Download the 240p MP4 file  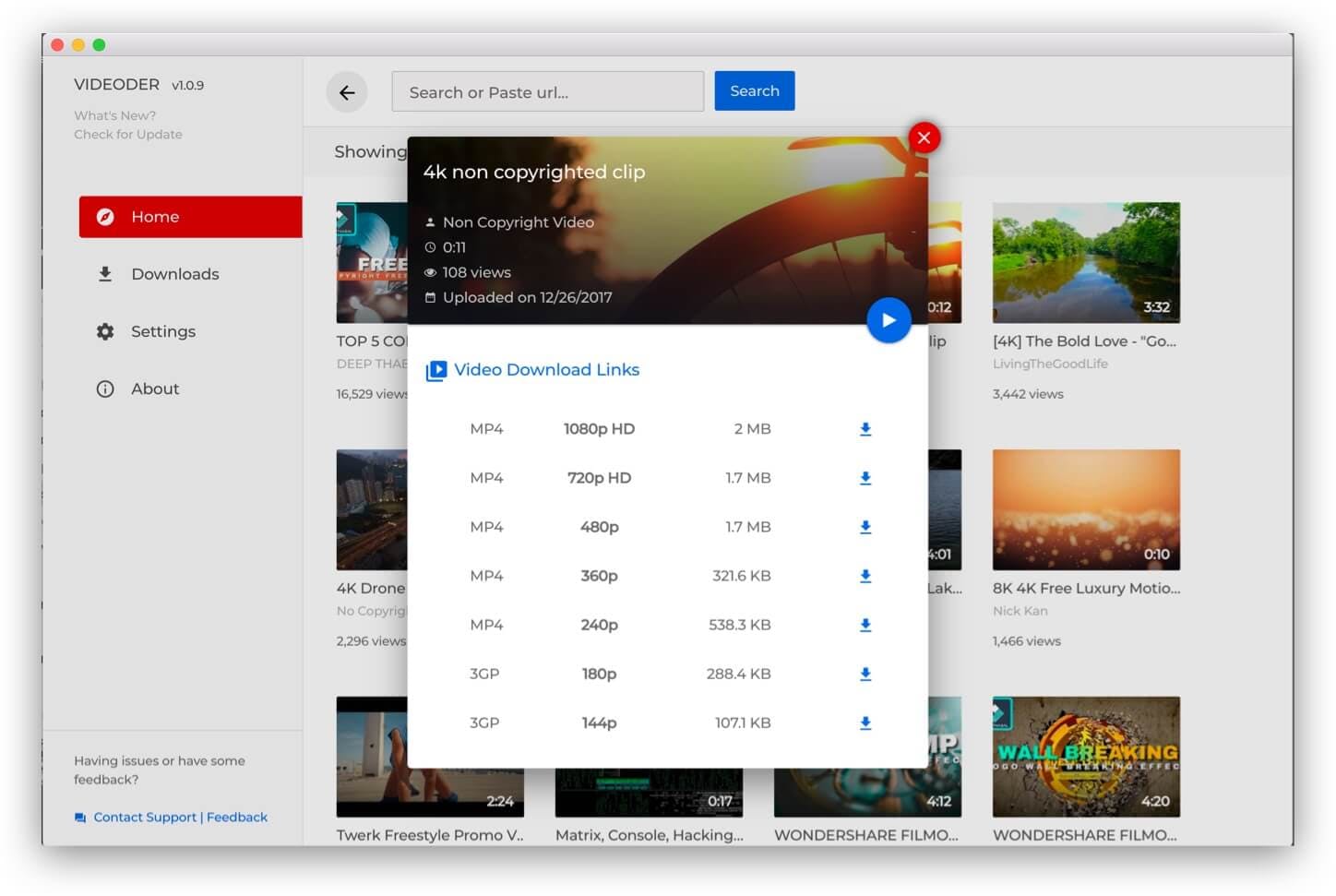(x=865, y=625)
